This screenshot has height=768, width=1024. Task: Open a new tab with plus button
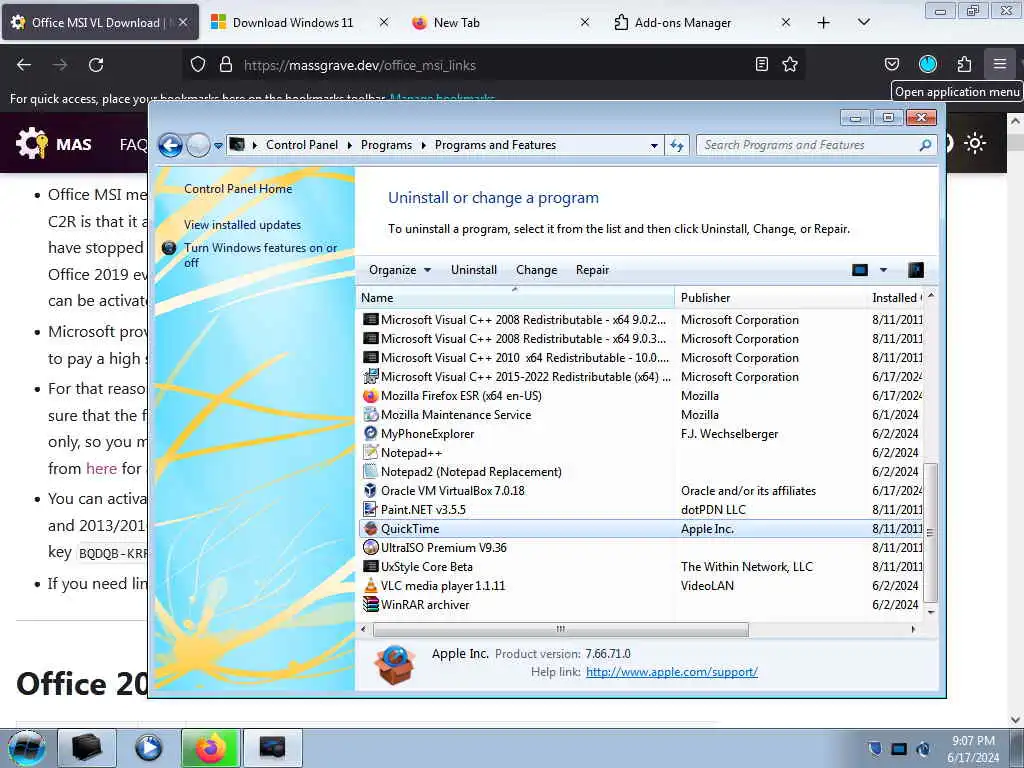[824, 23]
